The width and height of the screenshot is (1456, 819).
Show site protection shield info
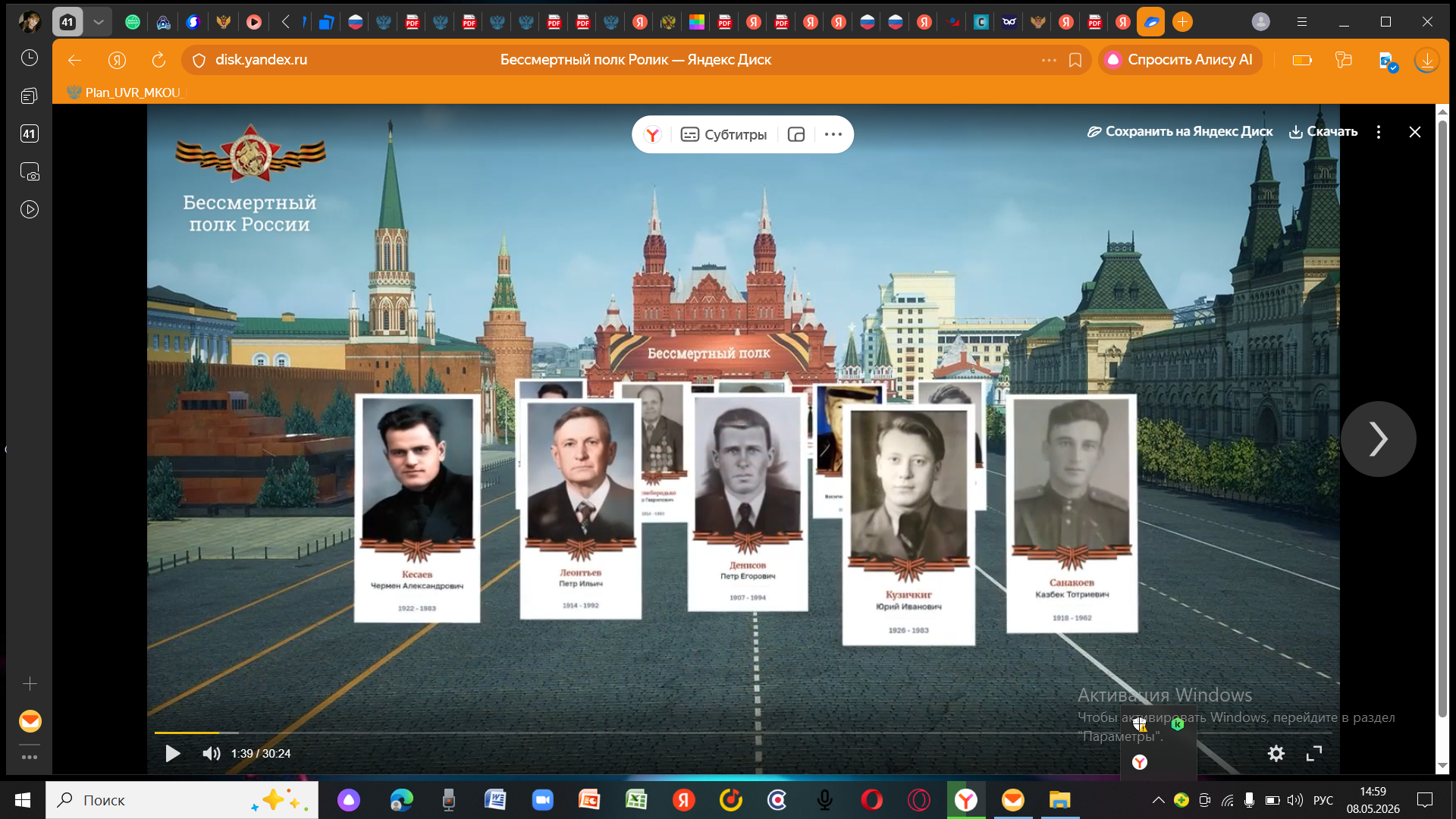pos(199,60)
